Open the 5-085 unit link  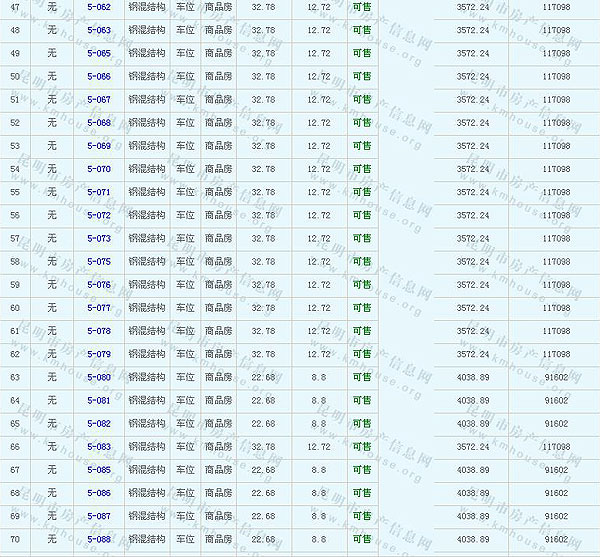point(99,470)
